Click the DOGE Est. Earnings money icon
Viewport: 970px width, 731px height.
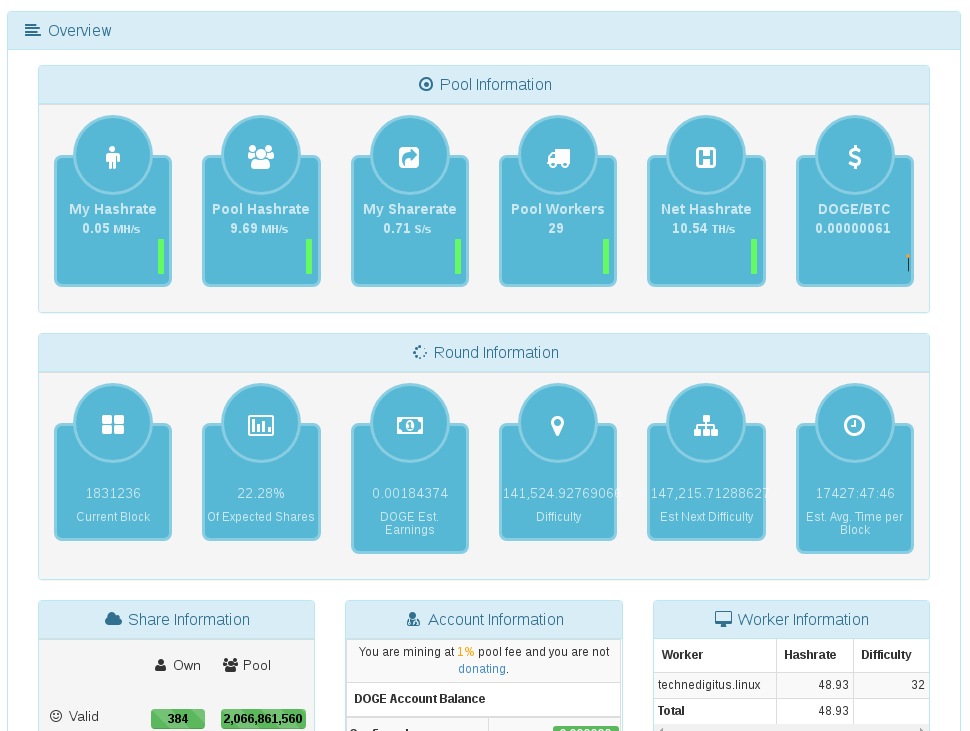click(410, 425)
